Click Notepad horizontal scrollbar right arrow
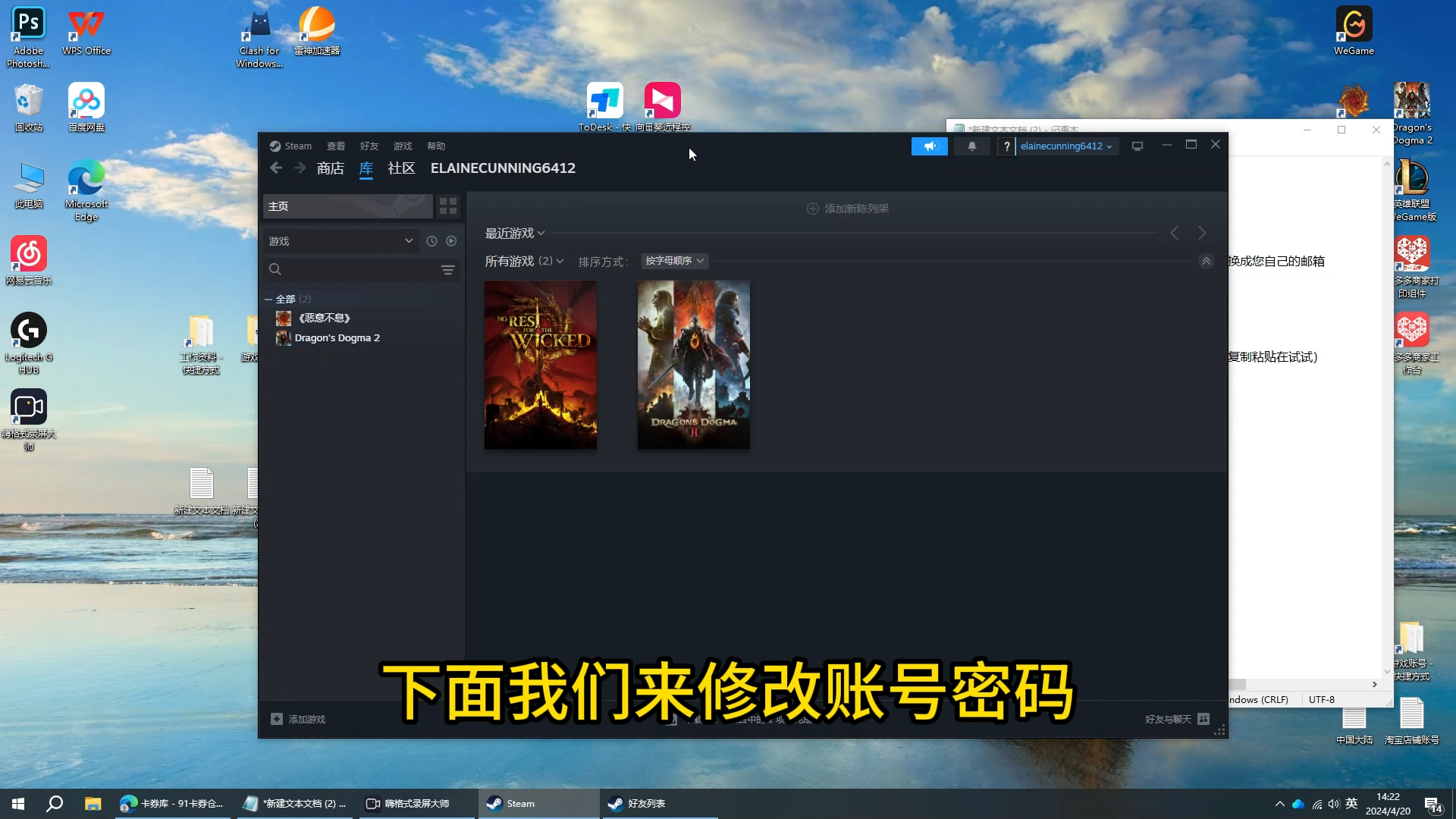The height and width of the screenshot is (819, 1456). [x=1374, y=684]
